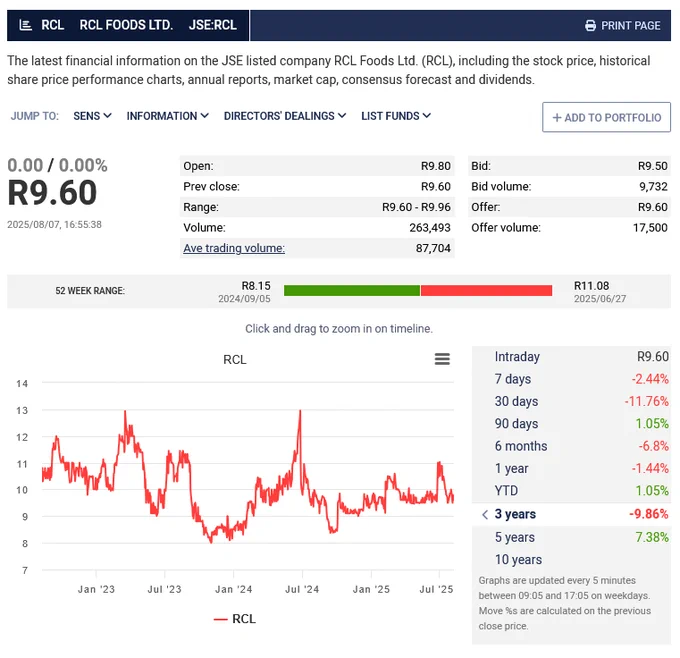Image resolution: width=680 pixels, height=658 pixels.
Task: Switch chart to 30 days
Action: (571, 401)
